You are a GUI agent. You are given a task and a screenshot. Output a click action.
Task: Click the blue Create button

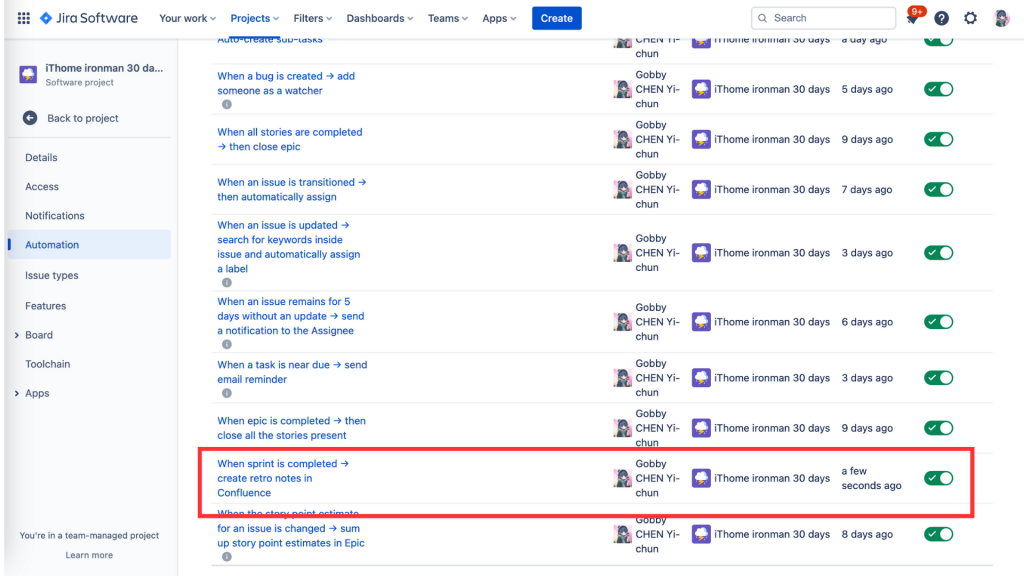[x=556, y=18]
